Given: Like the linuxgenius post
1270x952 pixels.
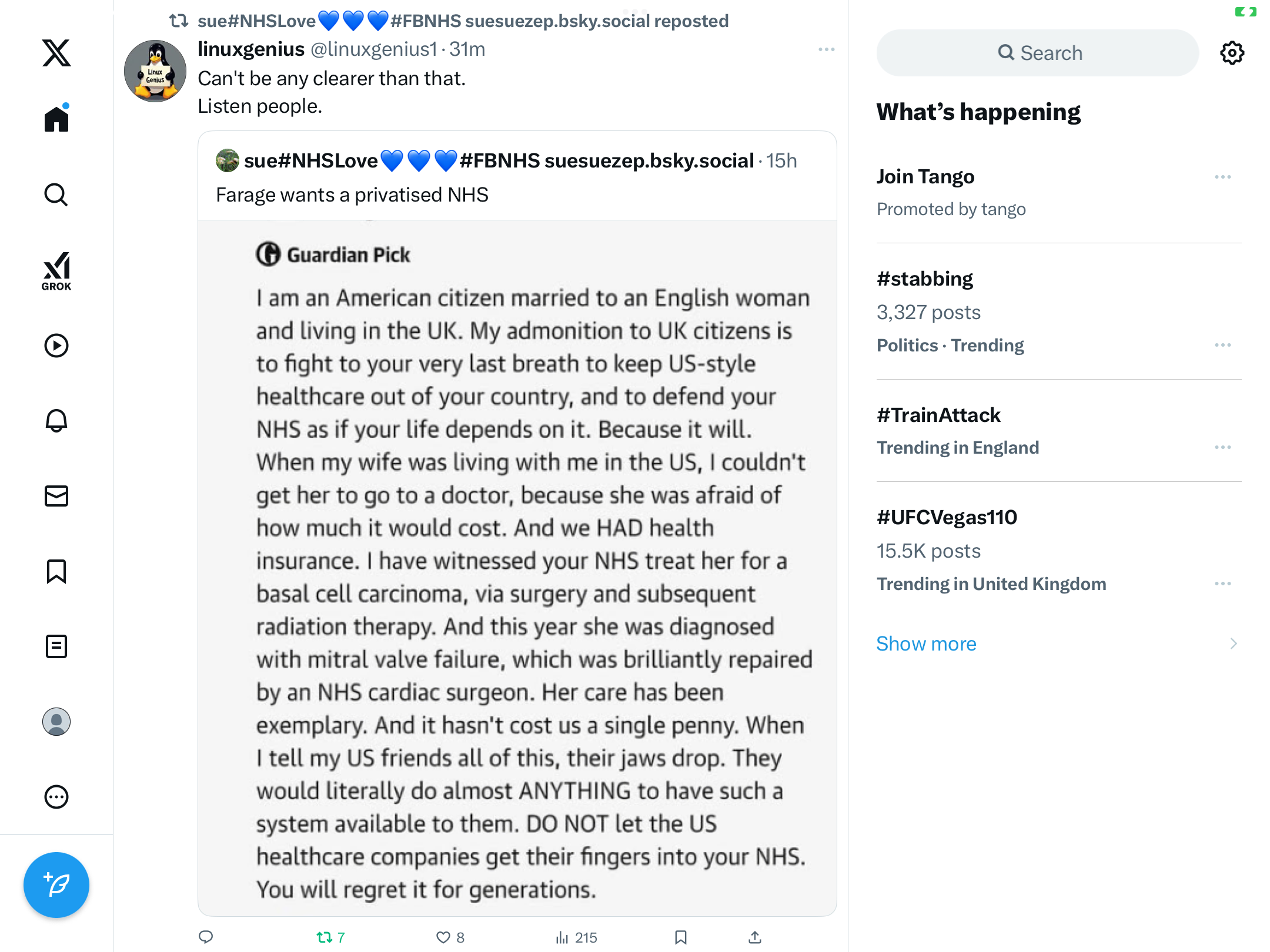Looking at the screenshot, I should 443,937.
